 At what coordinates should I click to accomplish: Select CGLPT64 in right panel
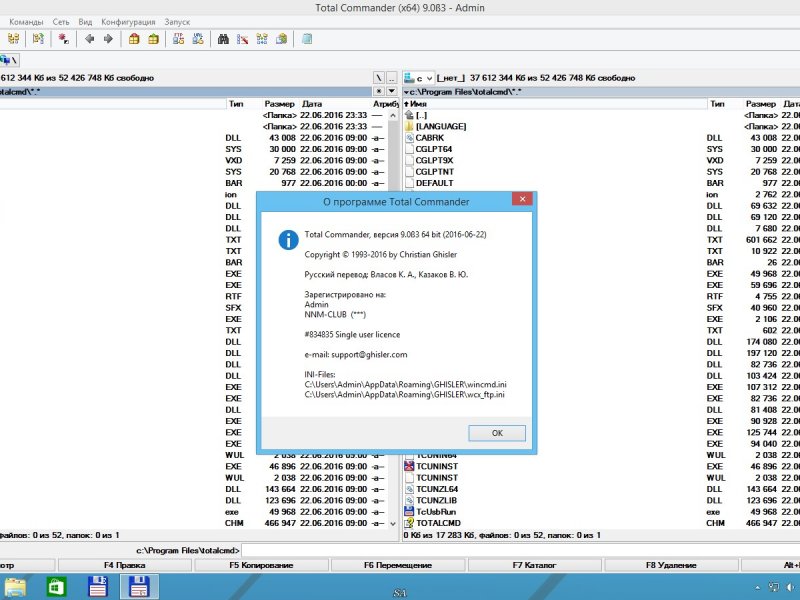pos(434,149)
